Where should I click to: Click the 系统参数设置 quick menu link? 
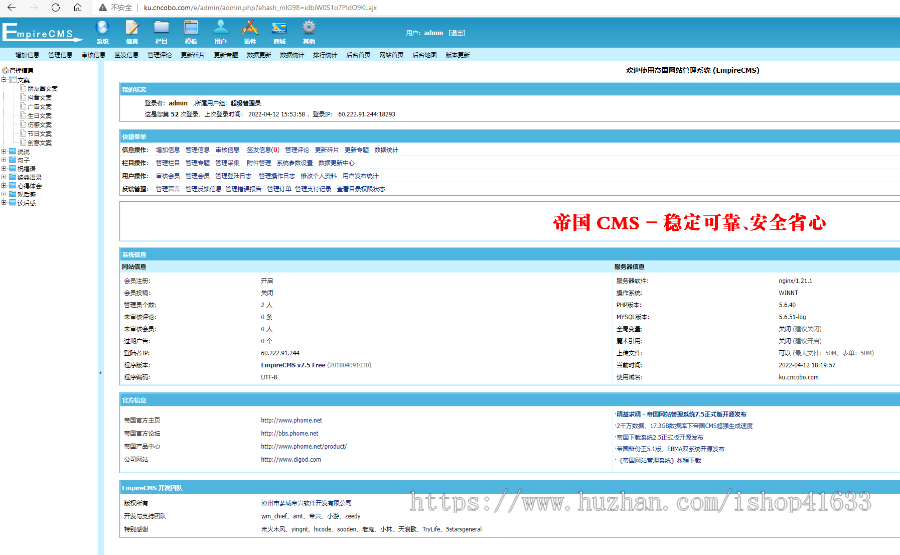pyautogui.click(x=294, y=163)
